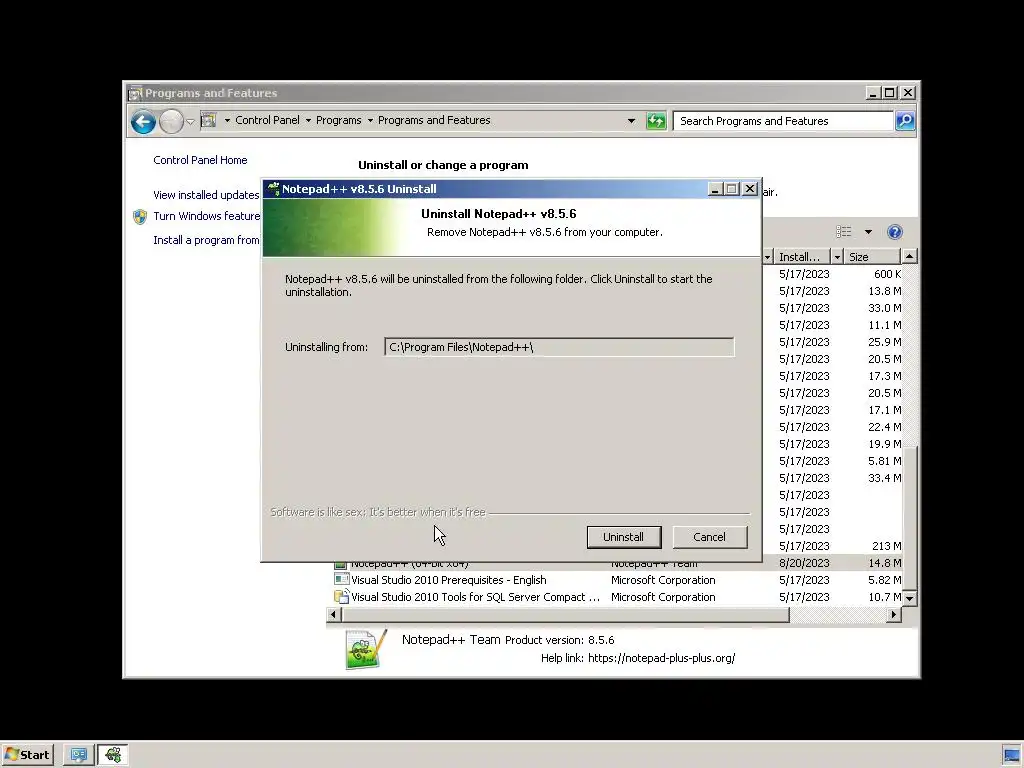Select Programs in the breadcrumb

[x=338, y=120]
